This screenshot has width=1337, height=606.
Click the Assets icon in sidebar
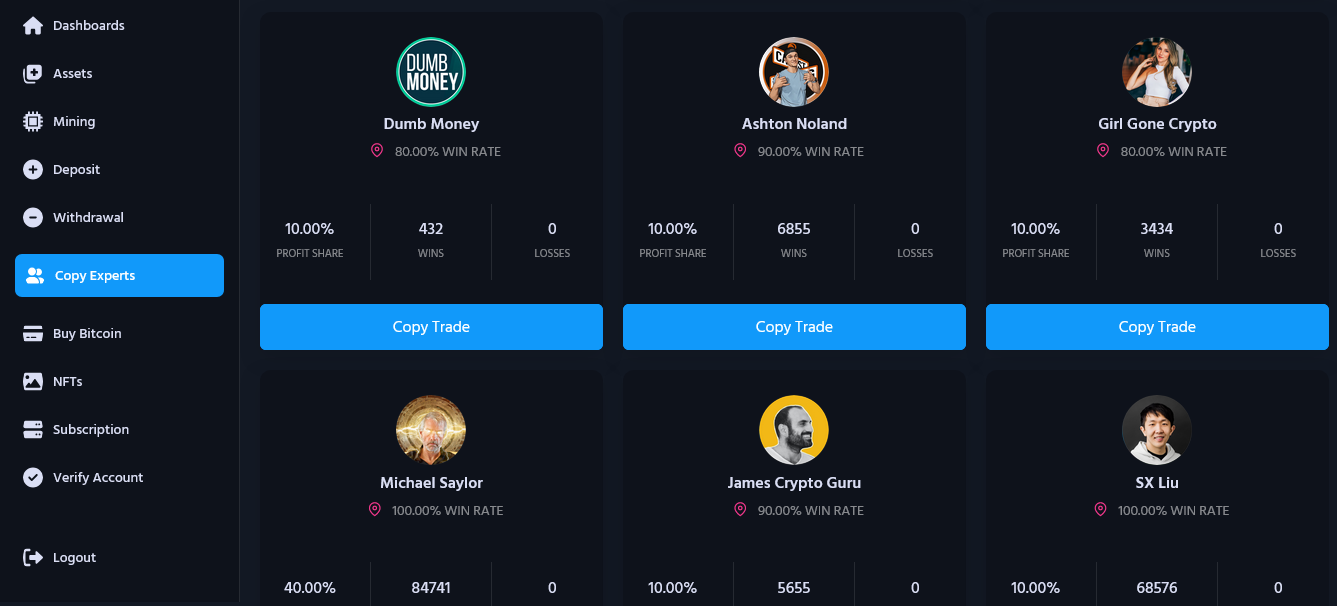tap(33, 73)
